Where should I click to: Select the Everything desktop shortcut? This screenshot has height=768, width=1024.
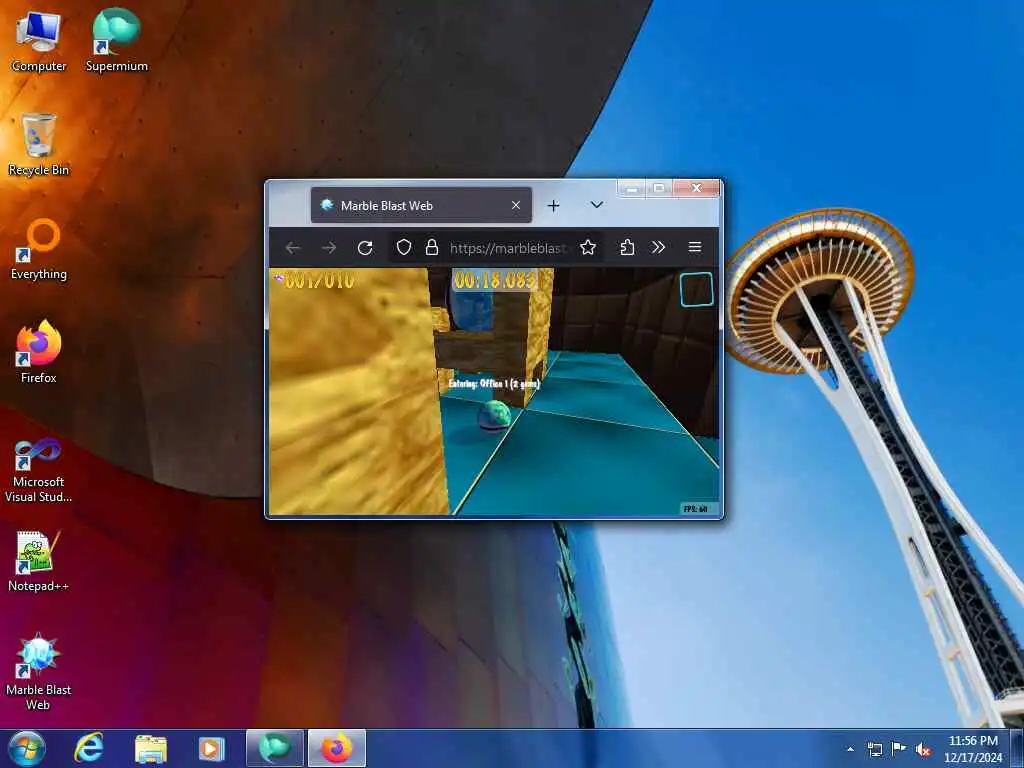tap(39, 249)
